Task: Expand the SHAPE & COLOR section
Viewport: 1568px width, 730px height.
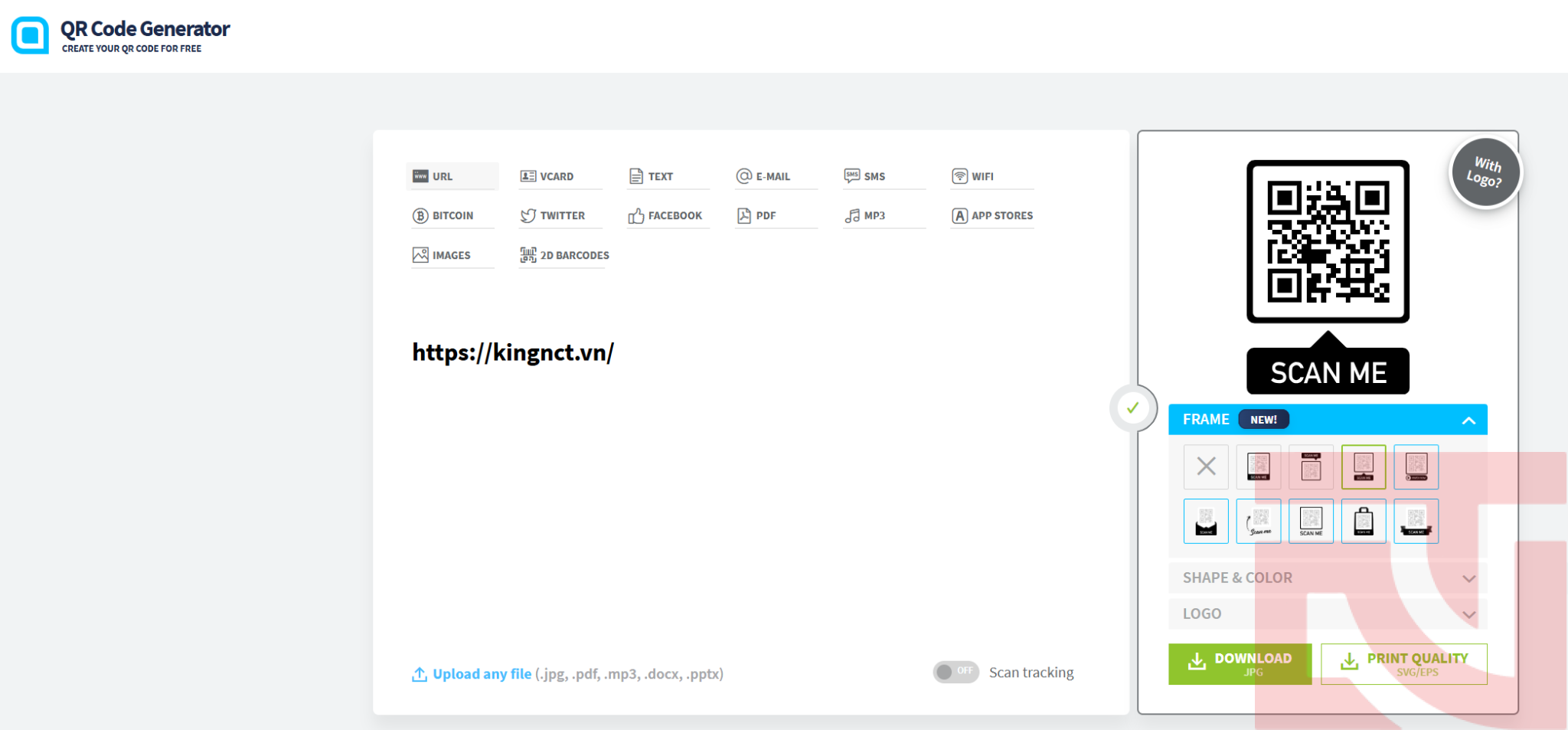Action: click(x=1328, y=578)
